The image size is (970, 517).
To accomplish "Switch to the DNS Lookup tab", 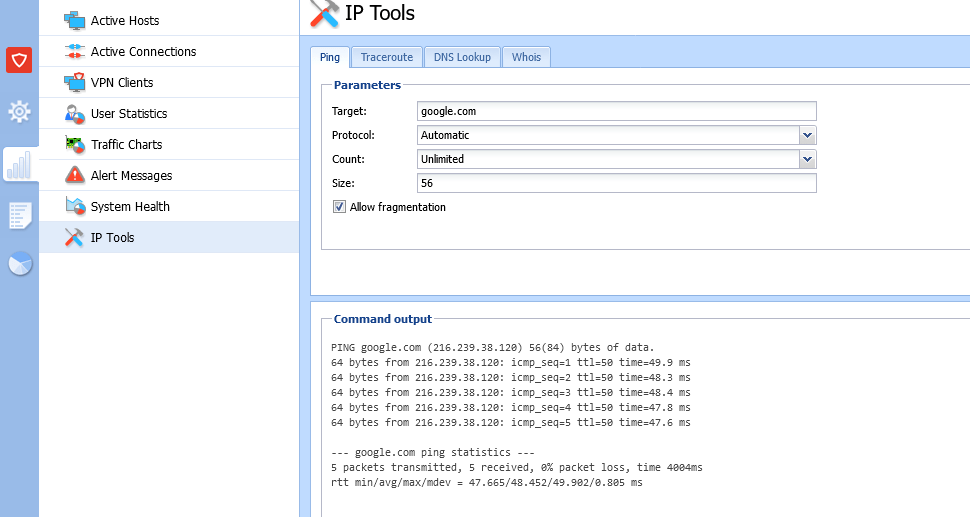I will pos(462,57).
